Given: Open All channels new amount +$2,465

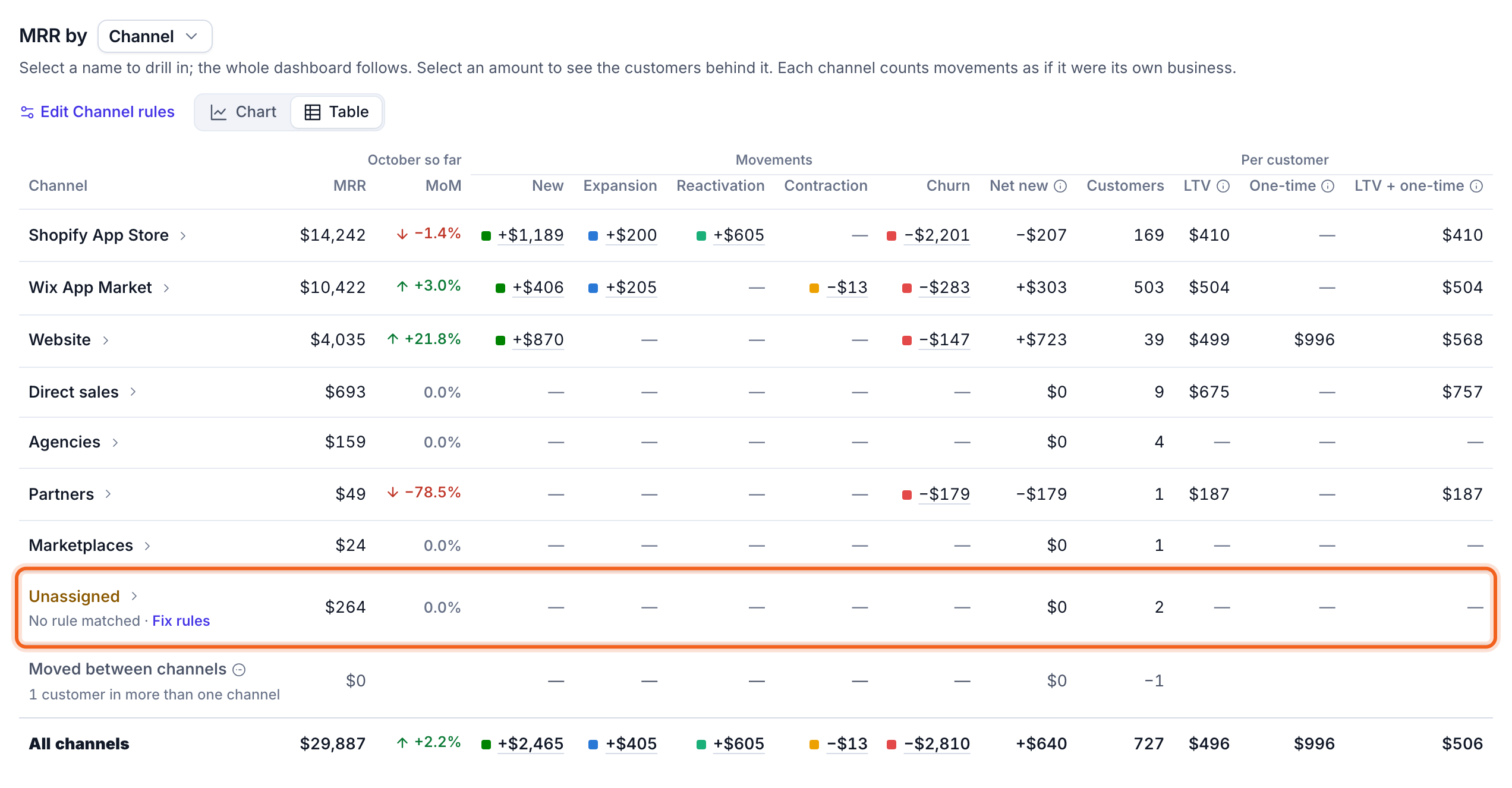Looking at the screenshot, I should click(531, 744).
